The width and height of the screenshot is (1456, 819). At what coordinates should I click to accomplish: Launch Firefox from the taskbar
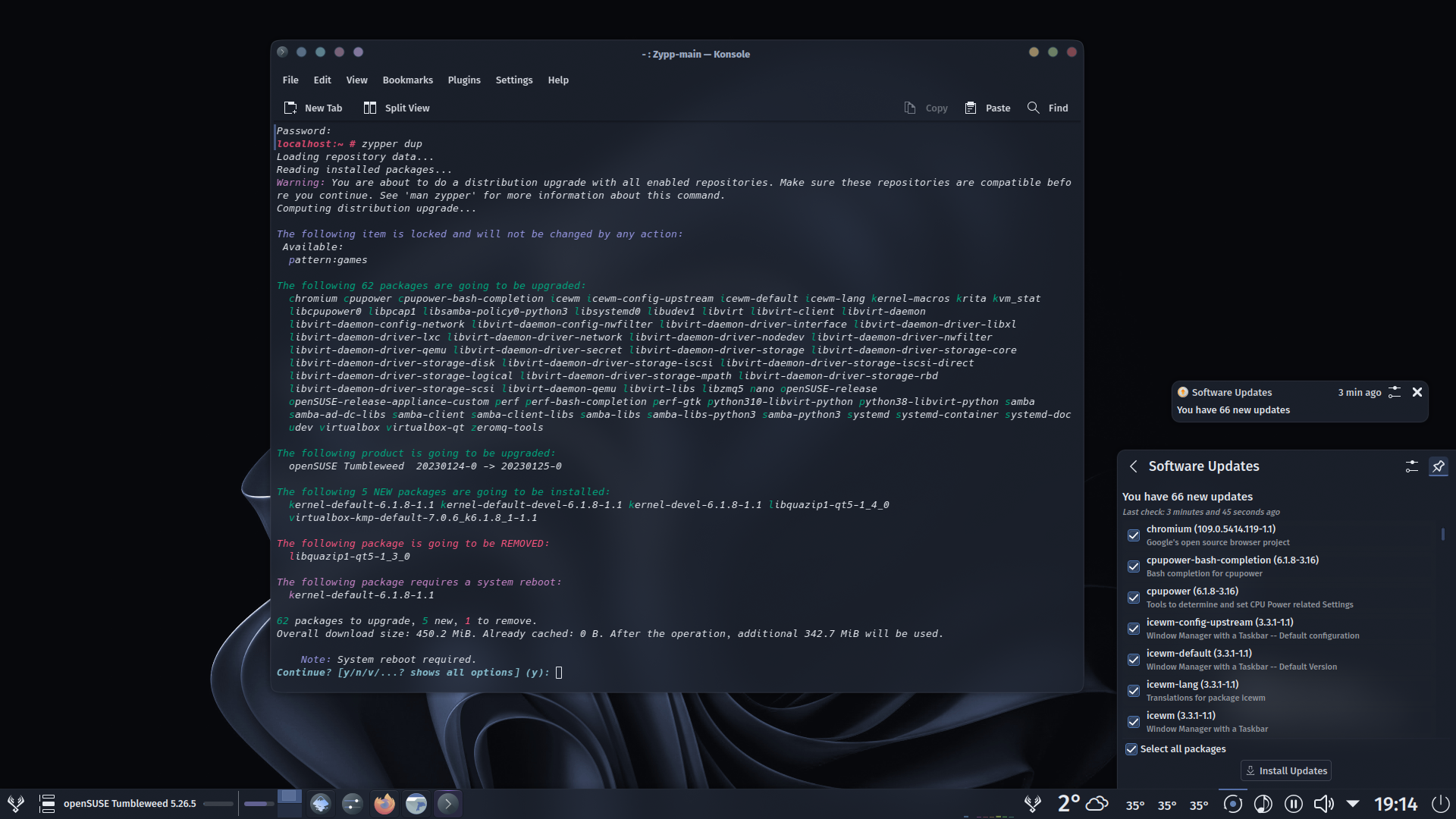click(x=384, y=803)
